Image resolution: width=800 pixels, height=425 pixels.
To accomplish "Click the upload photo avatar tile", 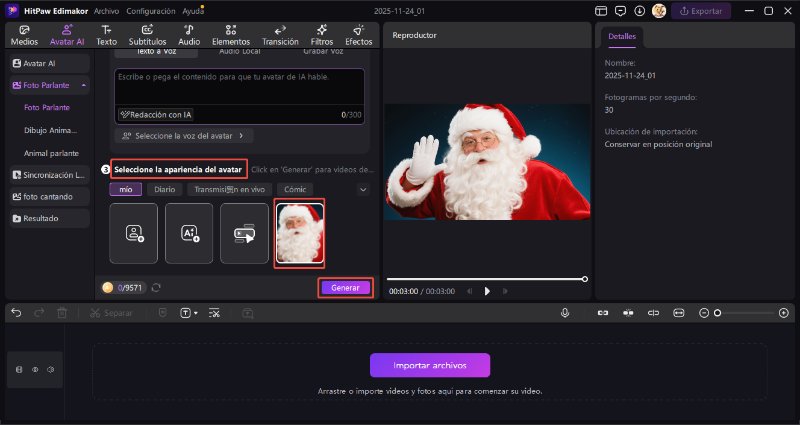I will (x=134, y=233).
